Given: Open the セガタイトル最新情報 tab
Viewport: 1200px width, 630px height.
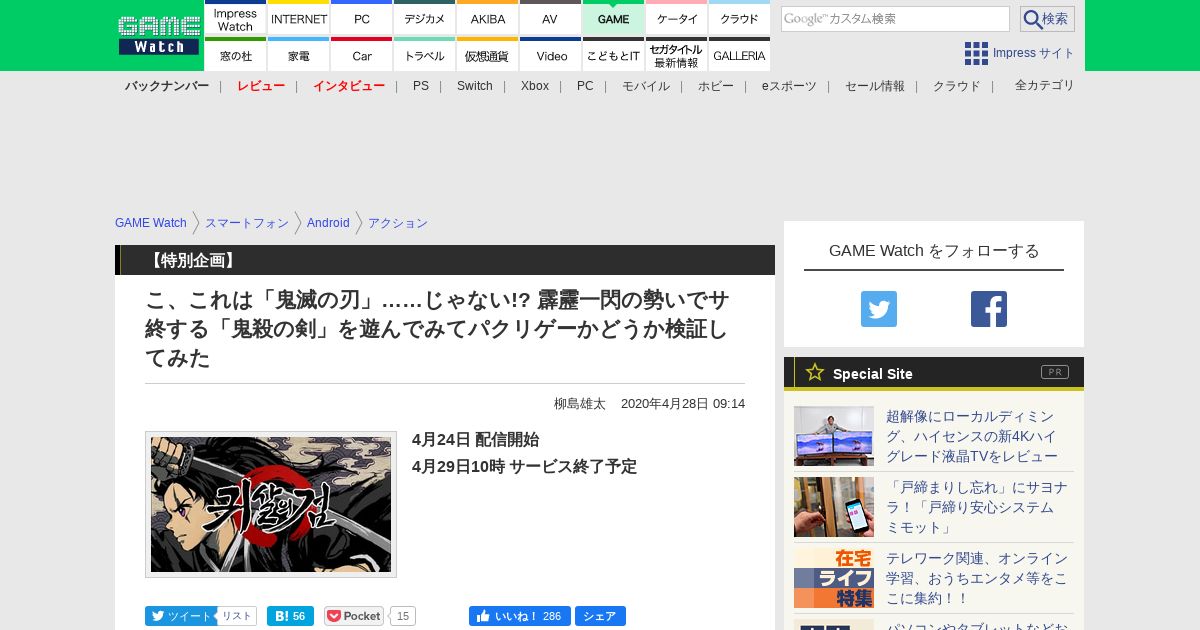Looking at the screenshot, I should pos(676,55).
